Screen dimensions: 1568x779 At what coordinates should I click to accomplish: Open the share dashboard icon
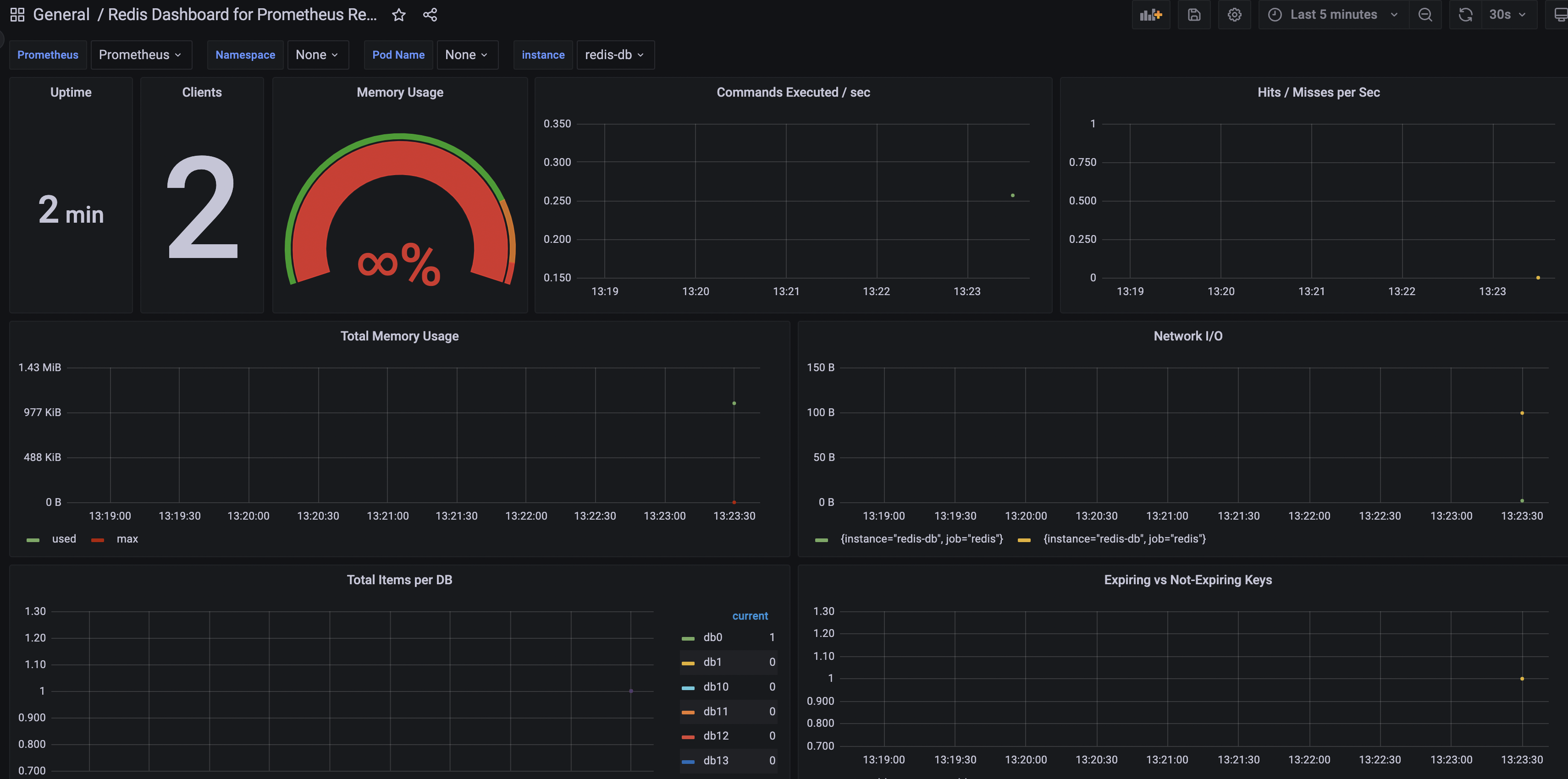tap(430, 15)
